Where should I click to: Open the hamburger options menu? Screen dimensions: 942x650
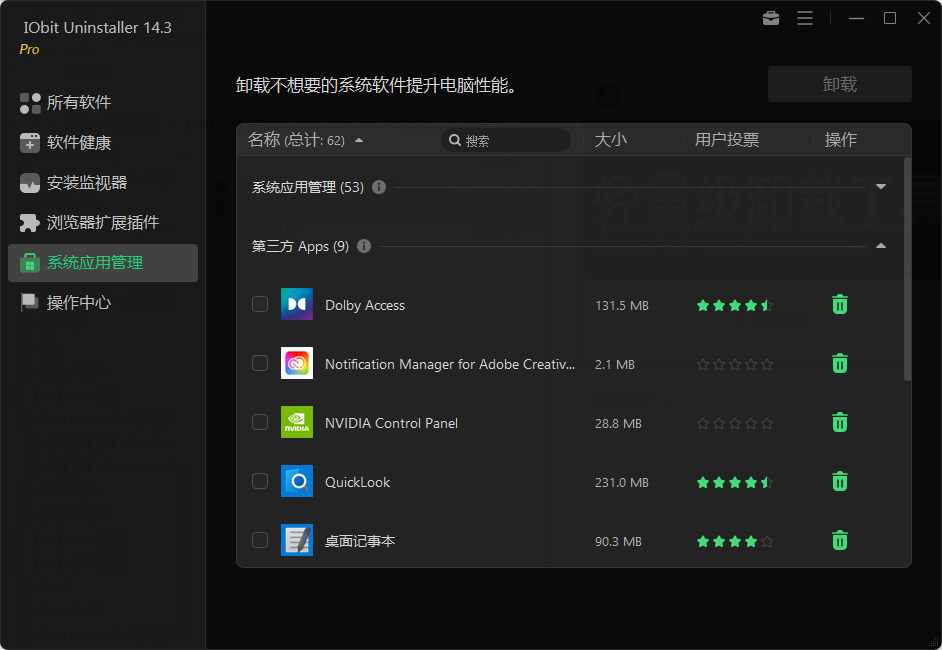point(805,19)
